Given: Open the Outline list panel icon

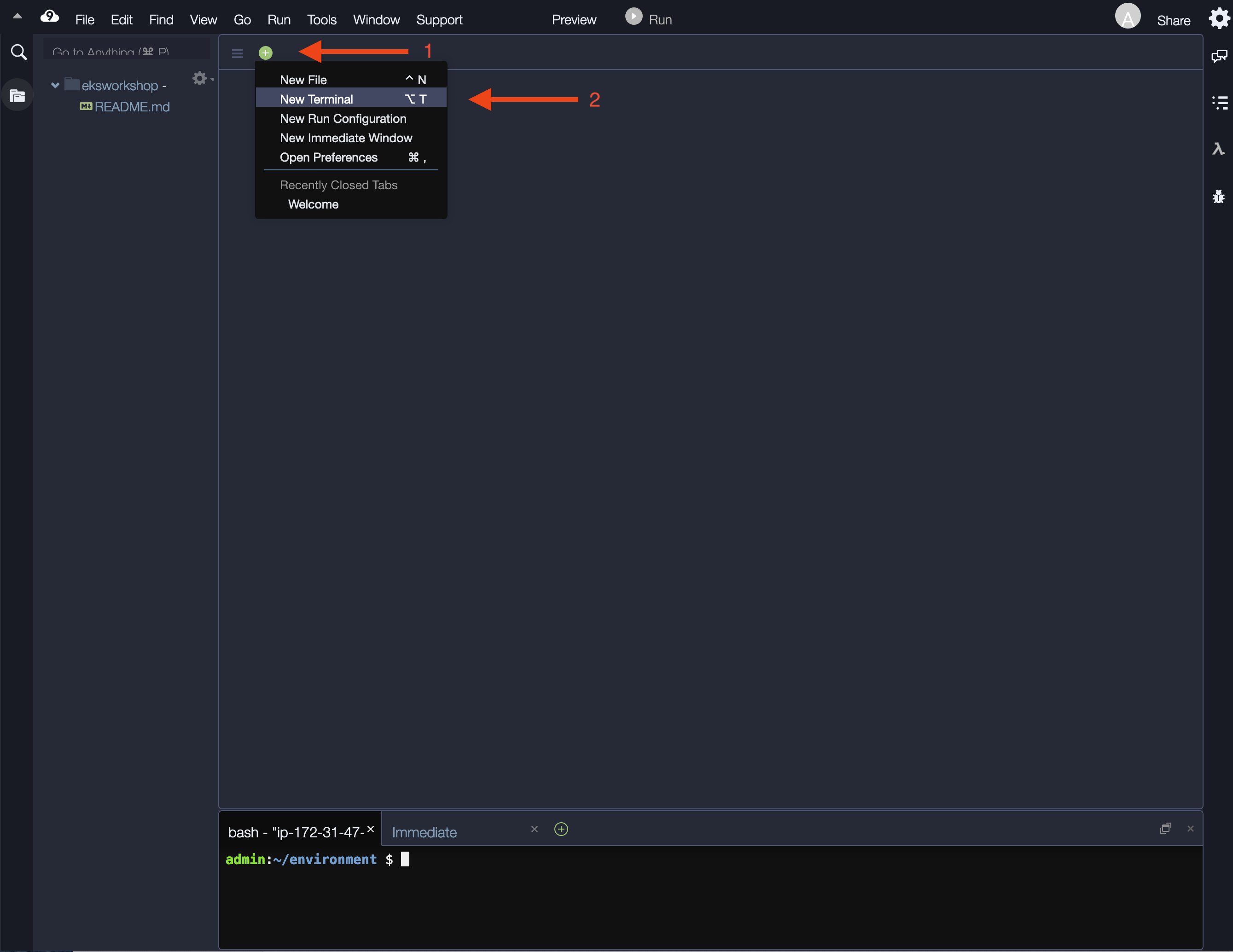Looking at the screenshot, I should 1220,103.
